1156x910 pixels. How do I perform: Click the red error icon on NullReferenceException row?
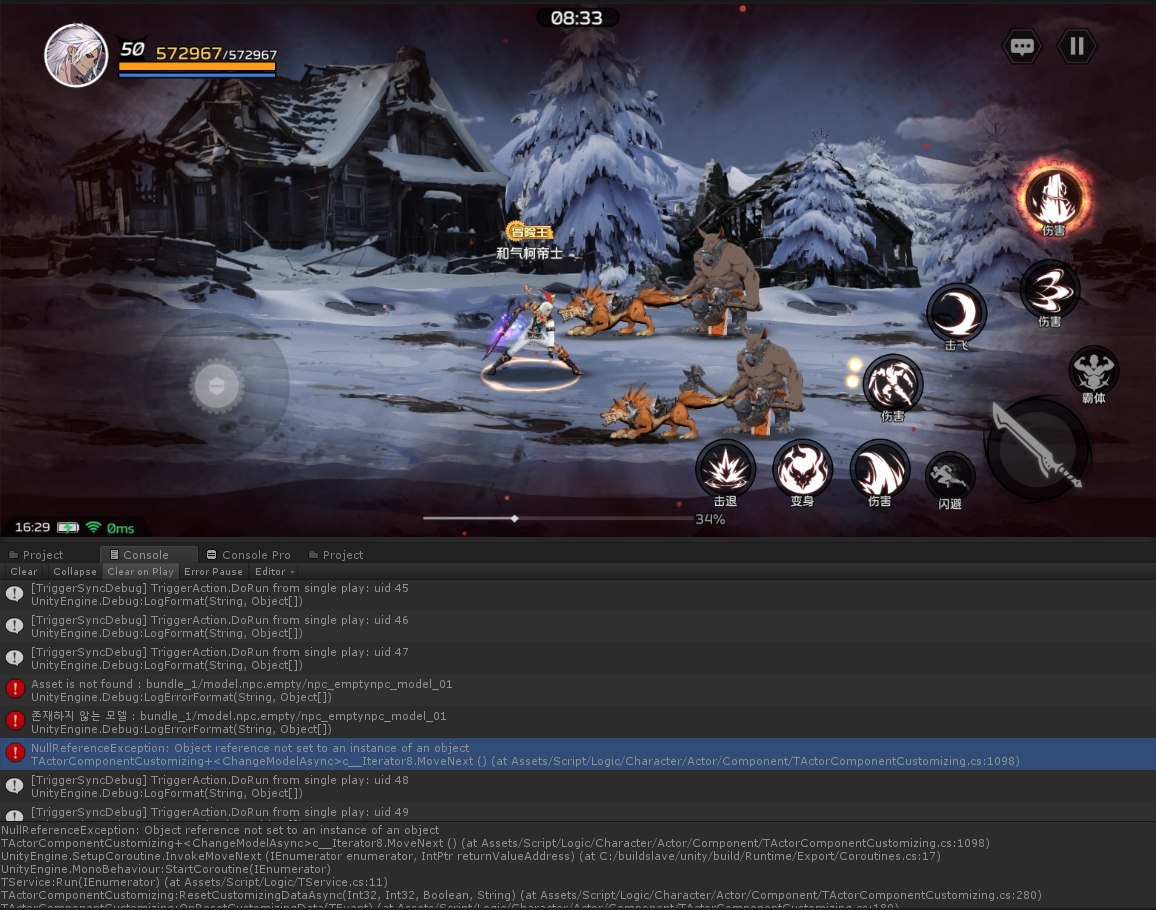click(15, 753)
